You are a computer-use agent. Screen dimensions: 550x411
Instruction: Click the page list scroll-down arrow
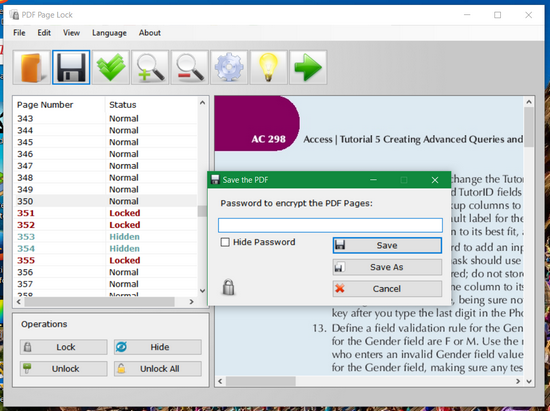202,290
